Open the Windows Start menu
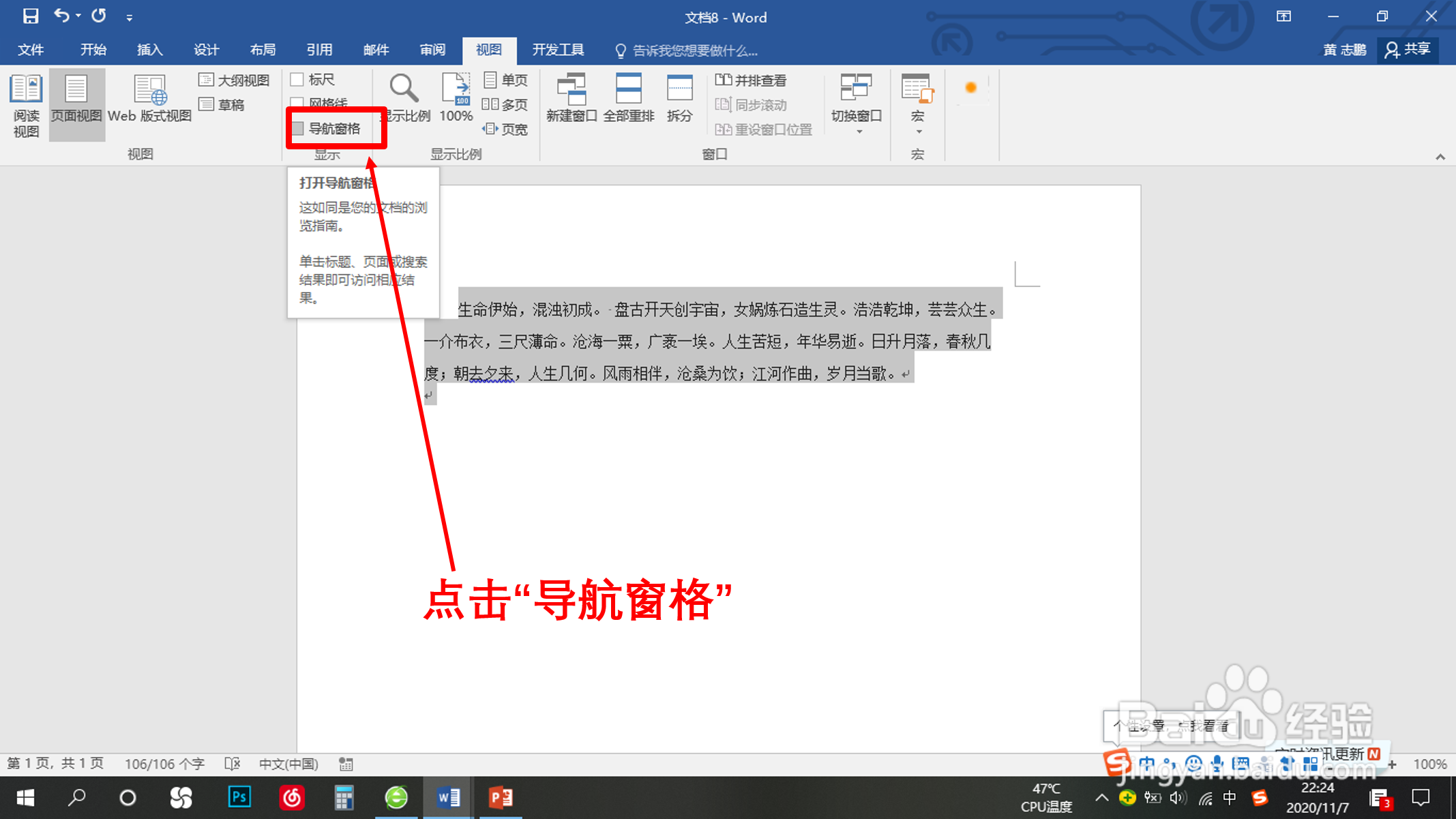Viewport: 1456px width, 819px height. (x=25, y=798)
